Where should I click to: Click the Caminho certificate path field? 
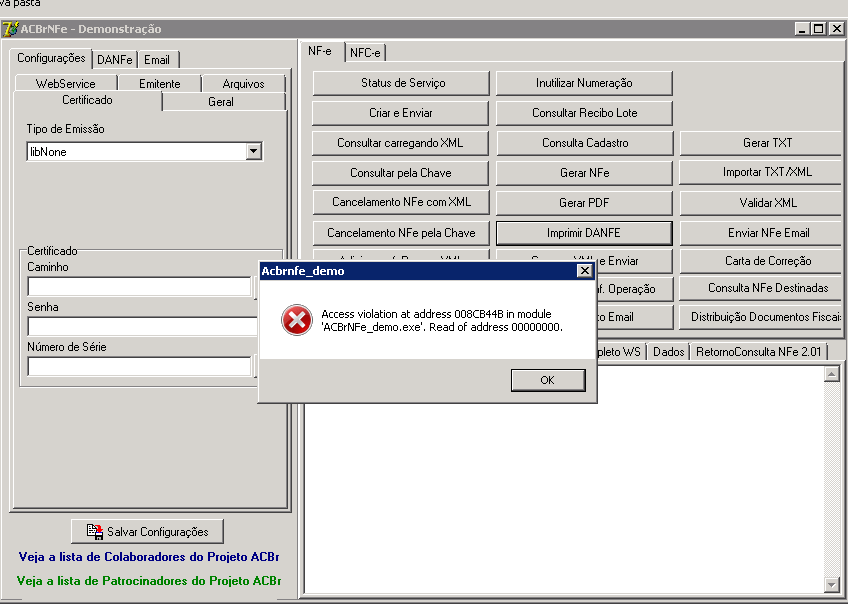point(139,287)
